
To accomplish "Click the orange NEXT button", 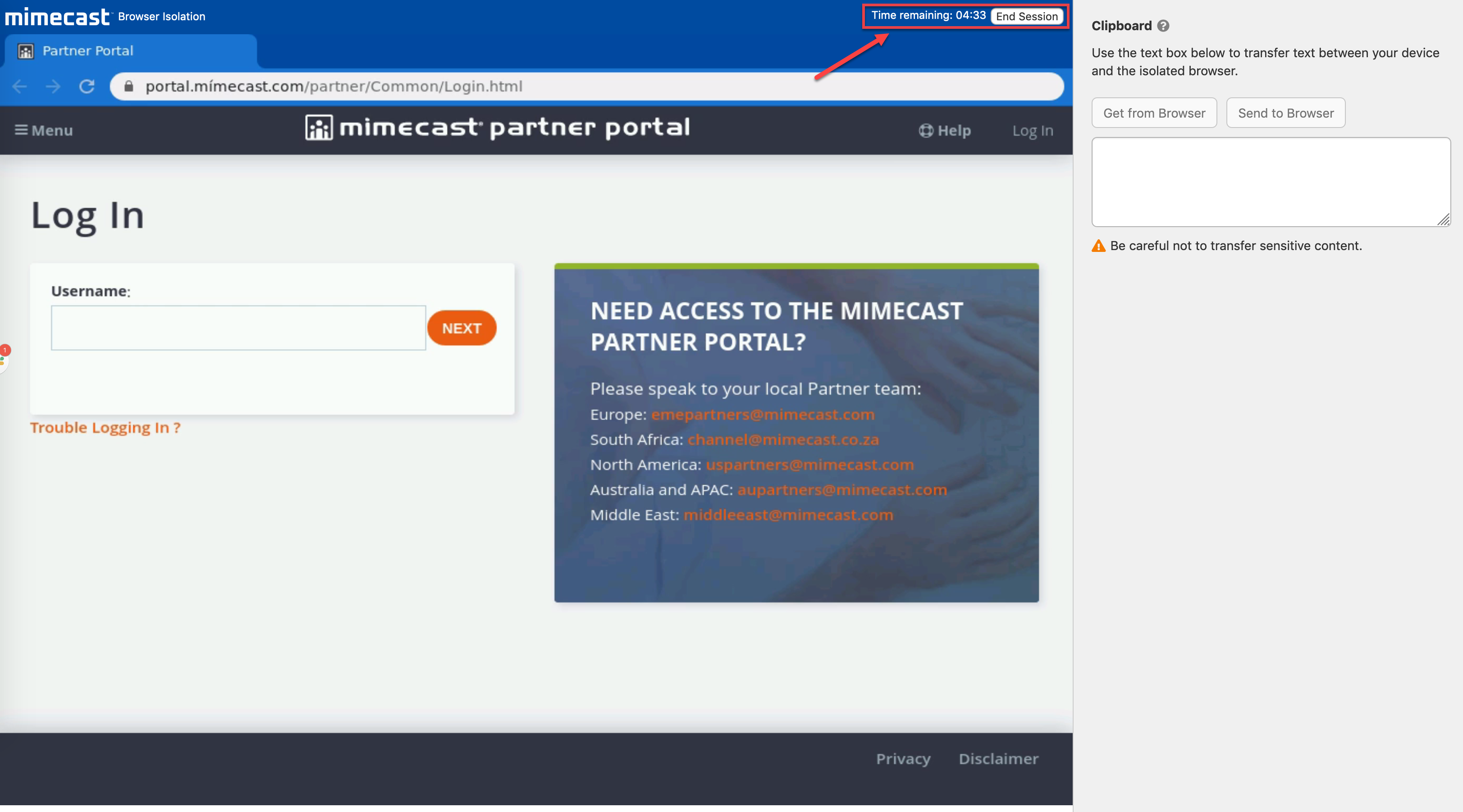I will (462, 328).
